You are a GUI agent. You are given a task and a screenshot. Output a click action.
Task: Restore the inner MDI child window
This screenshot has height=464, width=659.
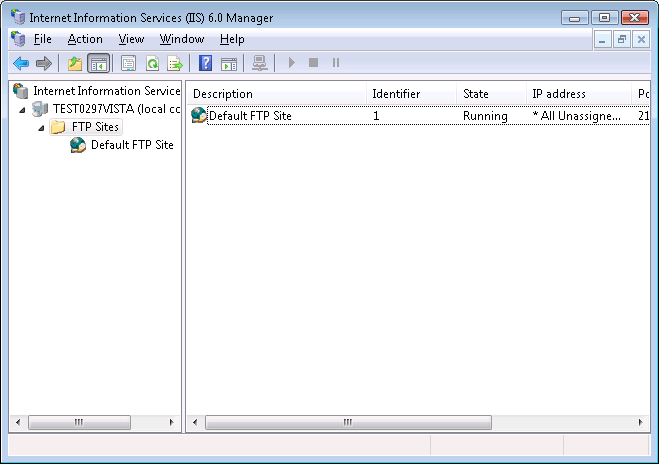coord(622,40)
